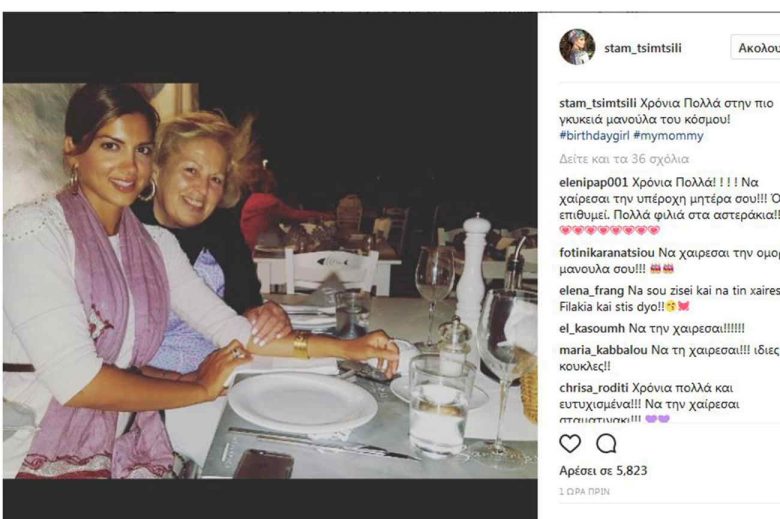This screenshot has width=780, height=519.
Task: Open elenipap001 commenter profile
Action: click(x=593, y=182)
